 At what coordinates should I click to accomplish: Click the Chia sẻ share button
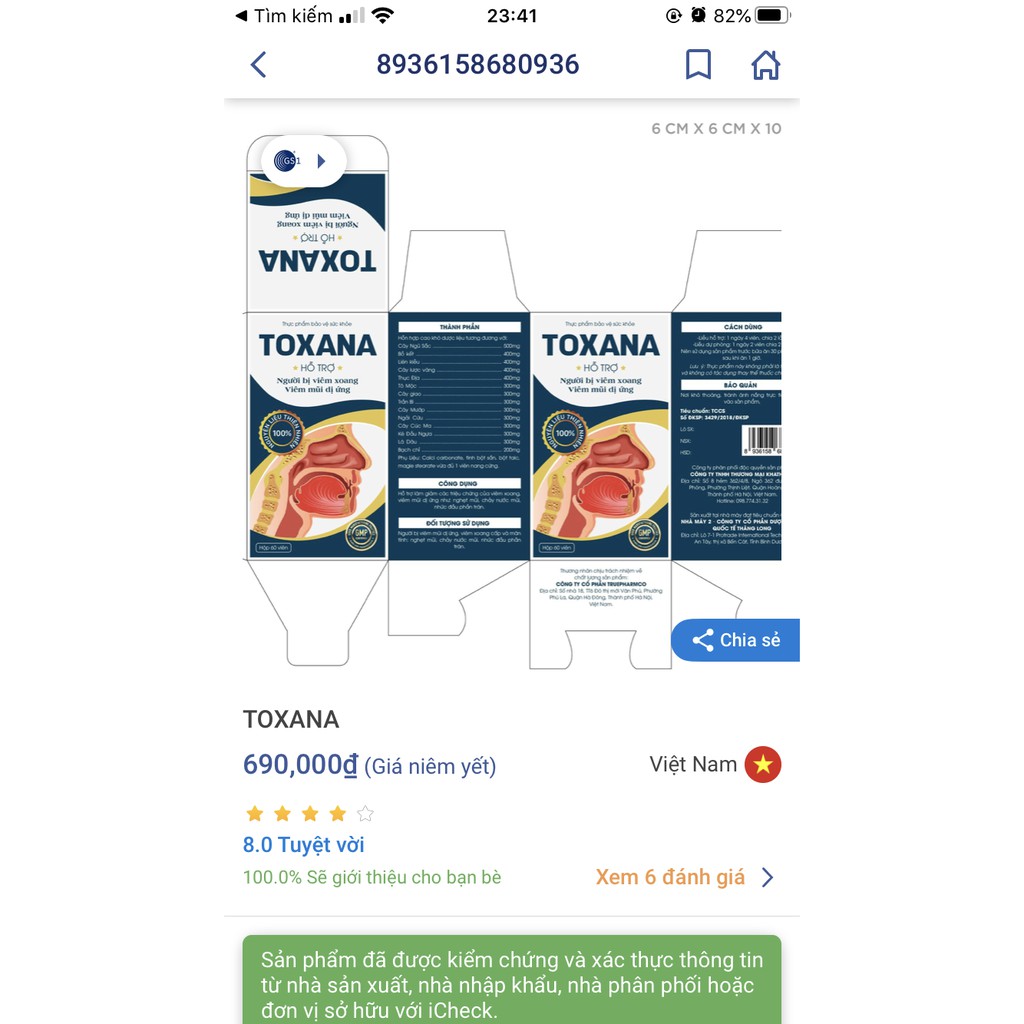735,640
